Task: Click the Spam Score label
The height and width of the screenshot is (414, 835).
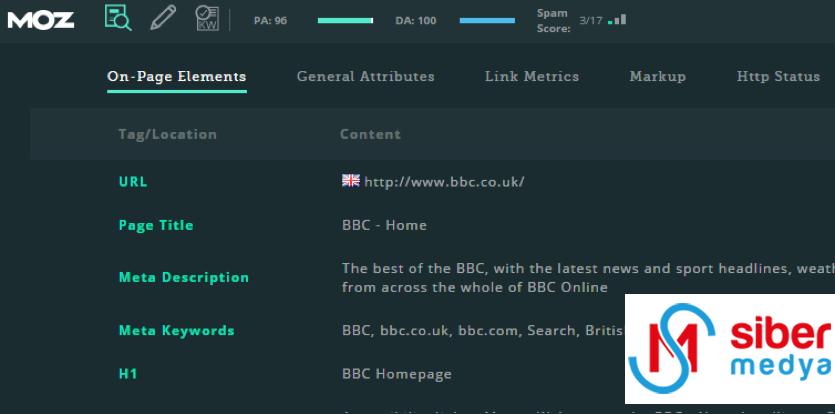Action: pos(553,21)
